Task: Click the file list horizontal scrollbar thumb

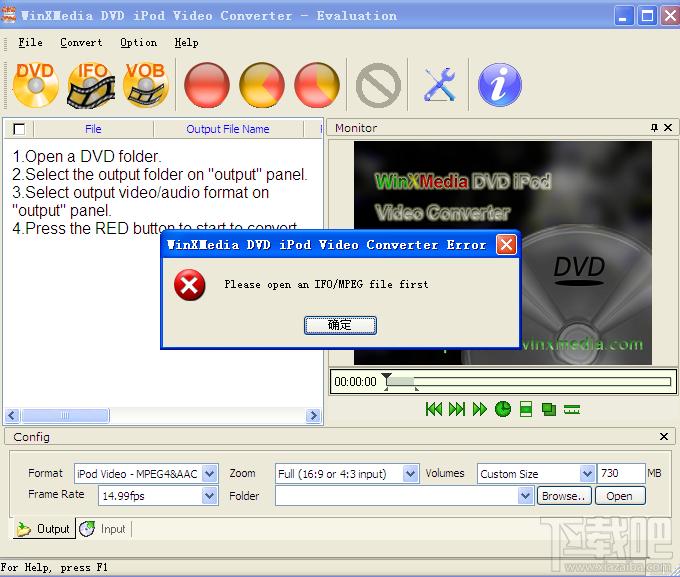Action: pos(65,416)
